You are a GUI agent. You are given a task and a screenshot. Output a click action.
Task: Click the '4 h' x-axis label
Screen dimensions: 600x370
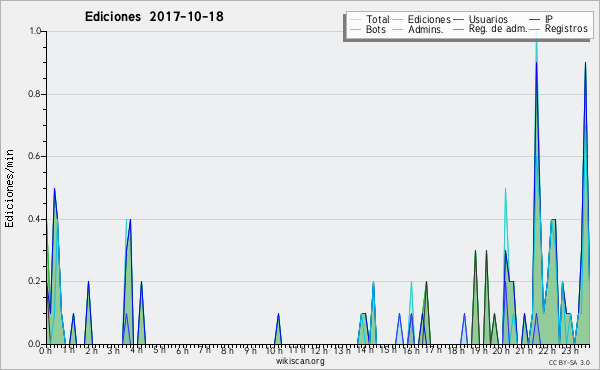click(x=137, y=350)
